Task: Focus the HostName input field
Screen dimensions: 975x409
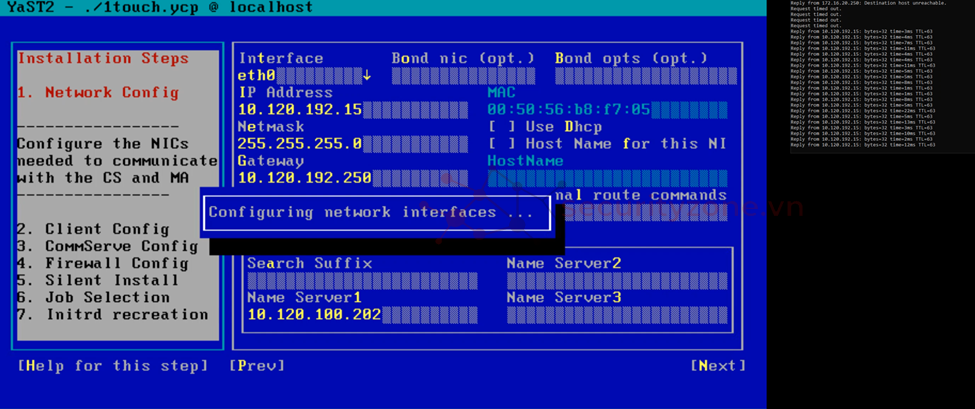Action: [607, 178]
